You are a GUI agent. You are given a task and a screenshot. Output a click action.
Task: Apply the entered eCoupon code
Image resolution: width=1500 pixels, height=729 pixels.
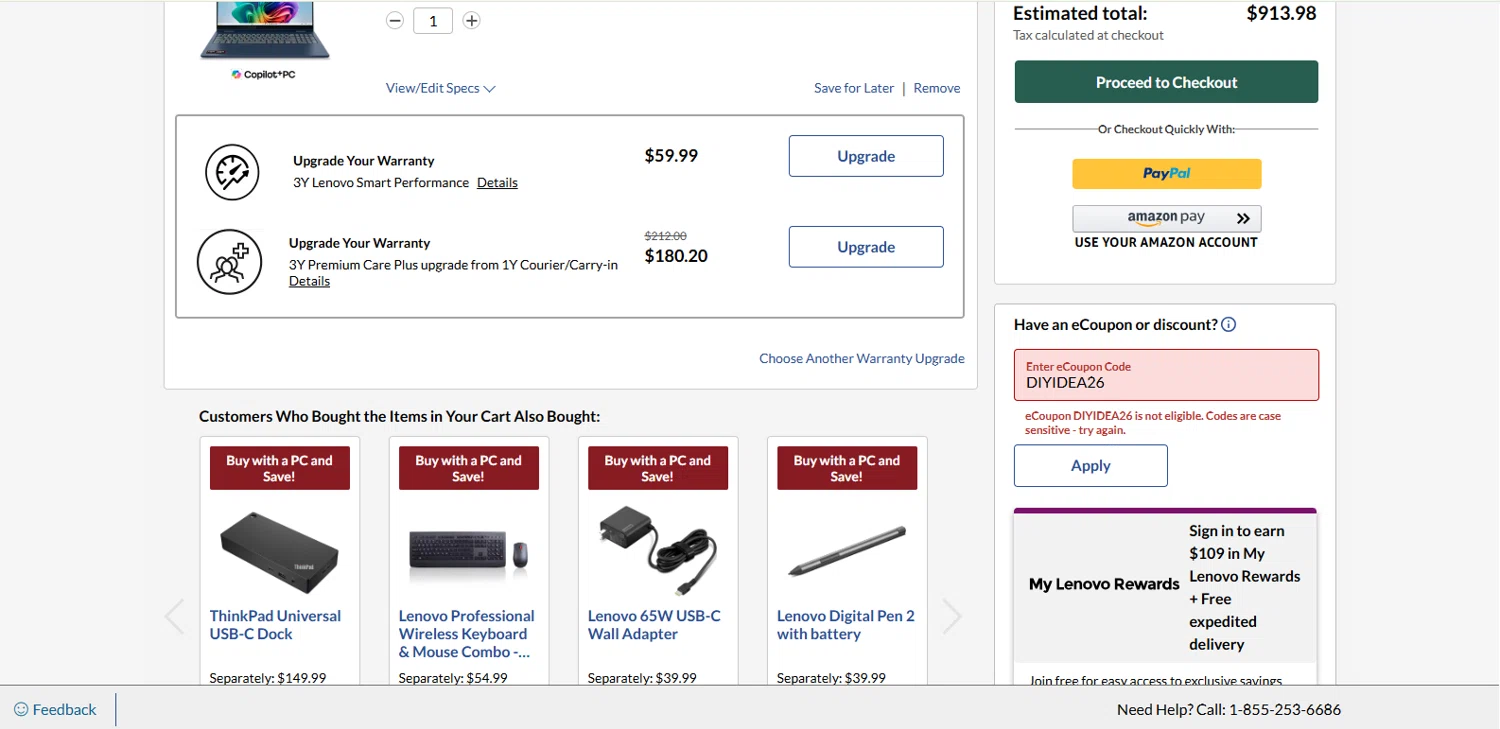click(x=1090, y=466)
